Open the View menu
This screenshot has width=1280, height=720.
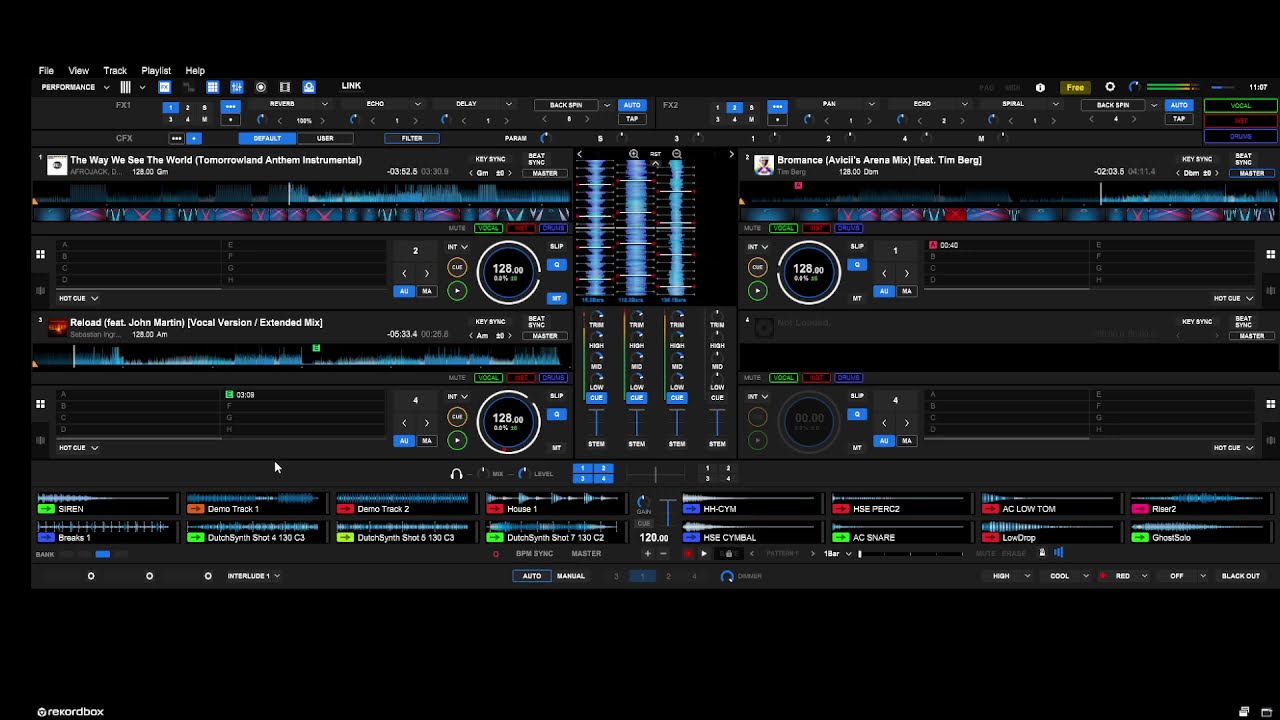78,71
